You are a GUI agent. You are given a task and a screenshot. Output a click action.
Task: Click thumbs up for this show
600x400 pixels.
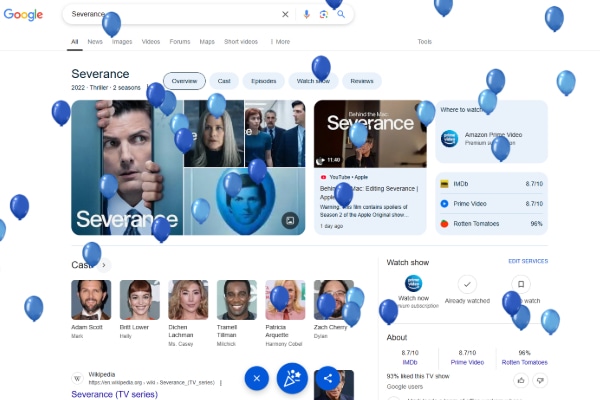coord(521,380)
